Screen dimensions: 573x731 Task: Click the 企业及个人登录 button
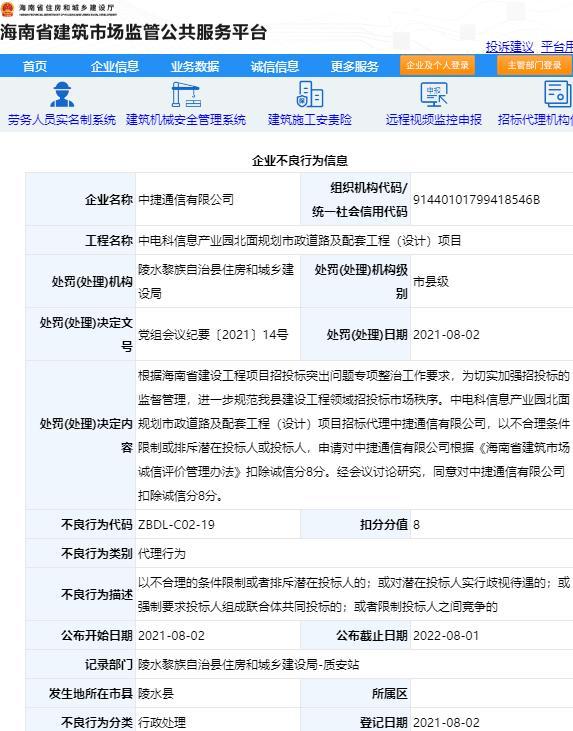pyautogui.click(x=437, y=65)
